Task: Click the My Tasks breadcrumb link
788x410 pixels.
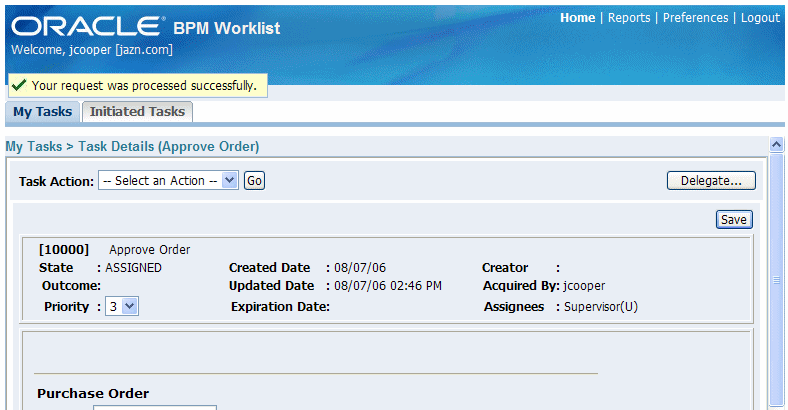Action: pyautogui.click(x=34, y=147)
